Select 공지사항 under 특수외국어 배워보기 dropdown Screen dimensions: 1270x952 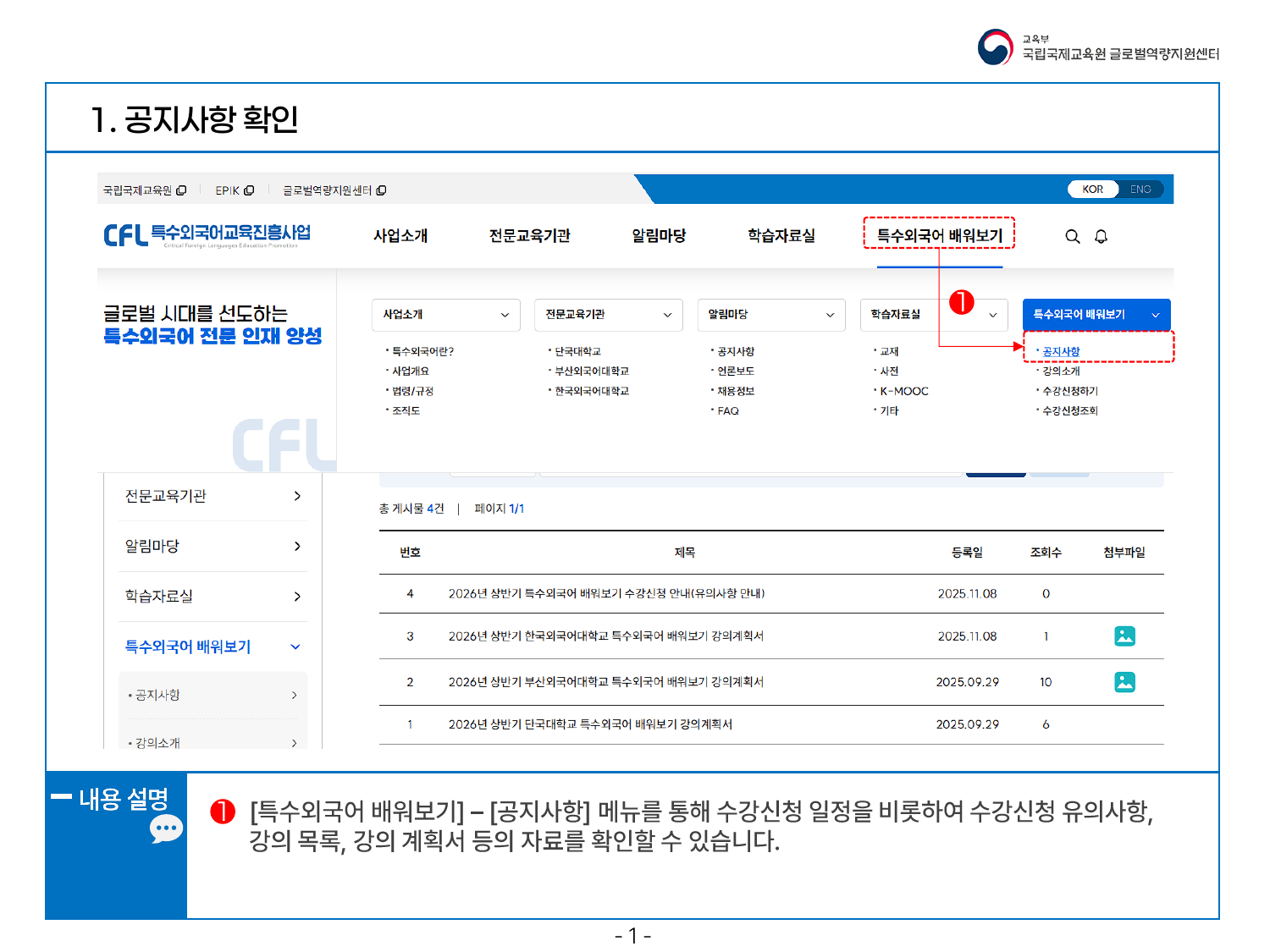(1061, 351)
